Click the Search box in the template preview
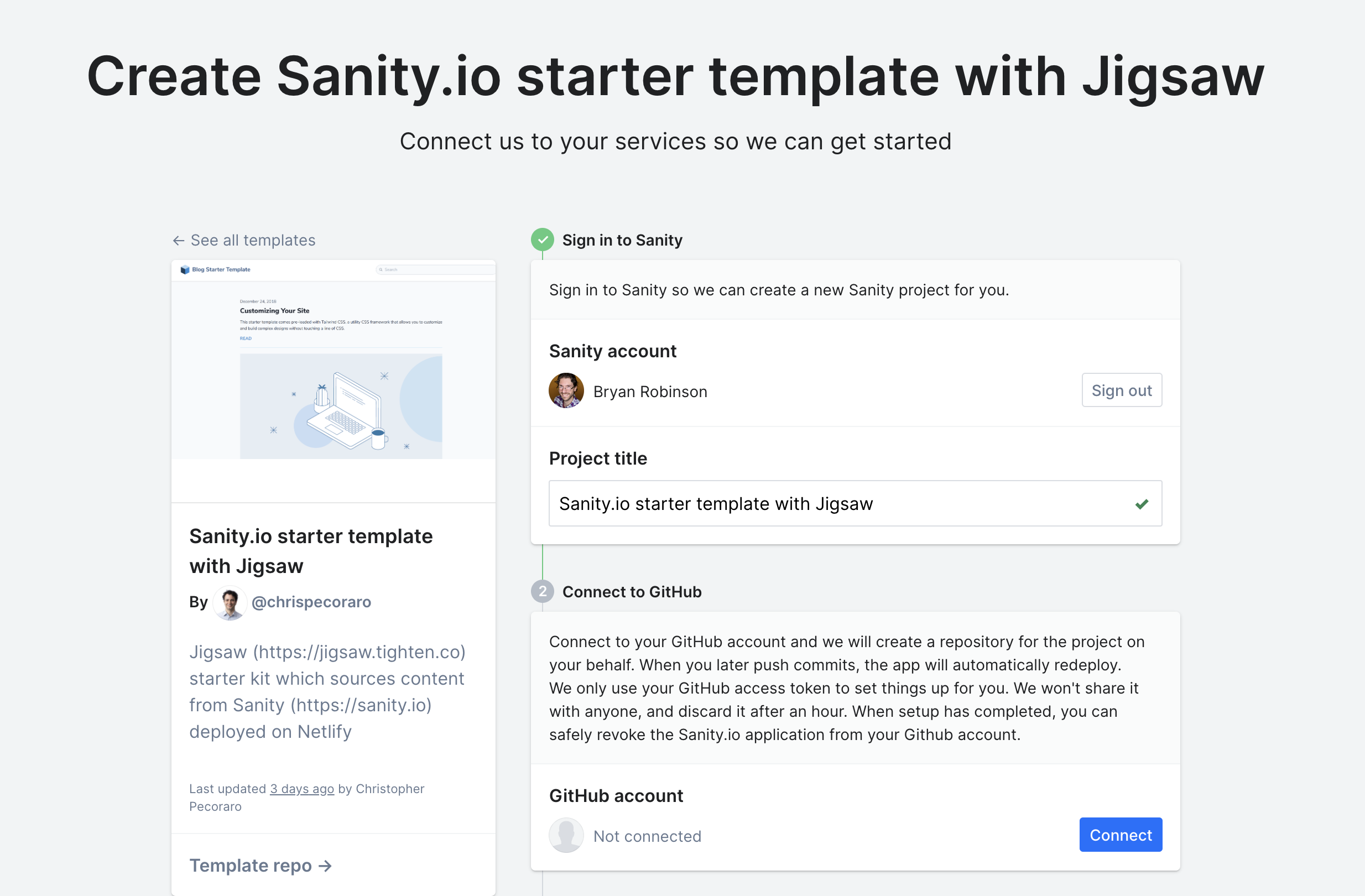 click(435, 269)
